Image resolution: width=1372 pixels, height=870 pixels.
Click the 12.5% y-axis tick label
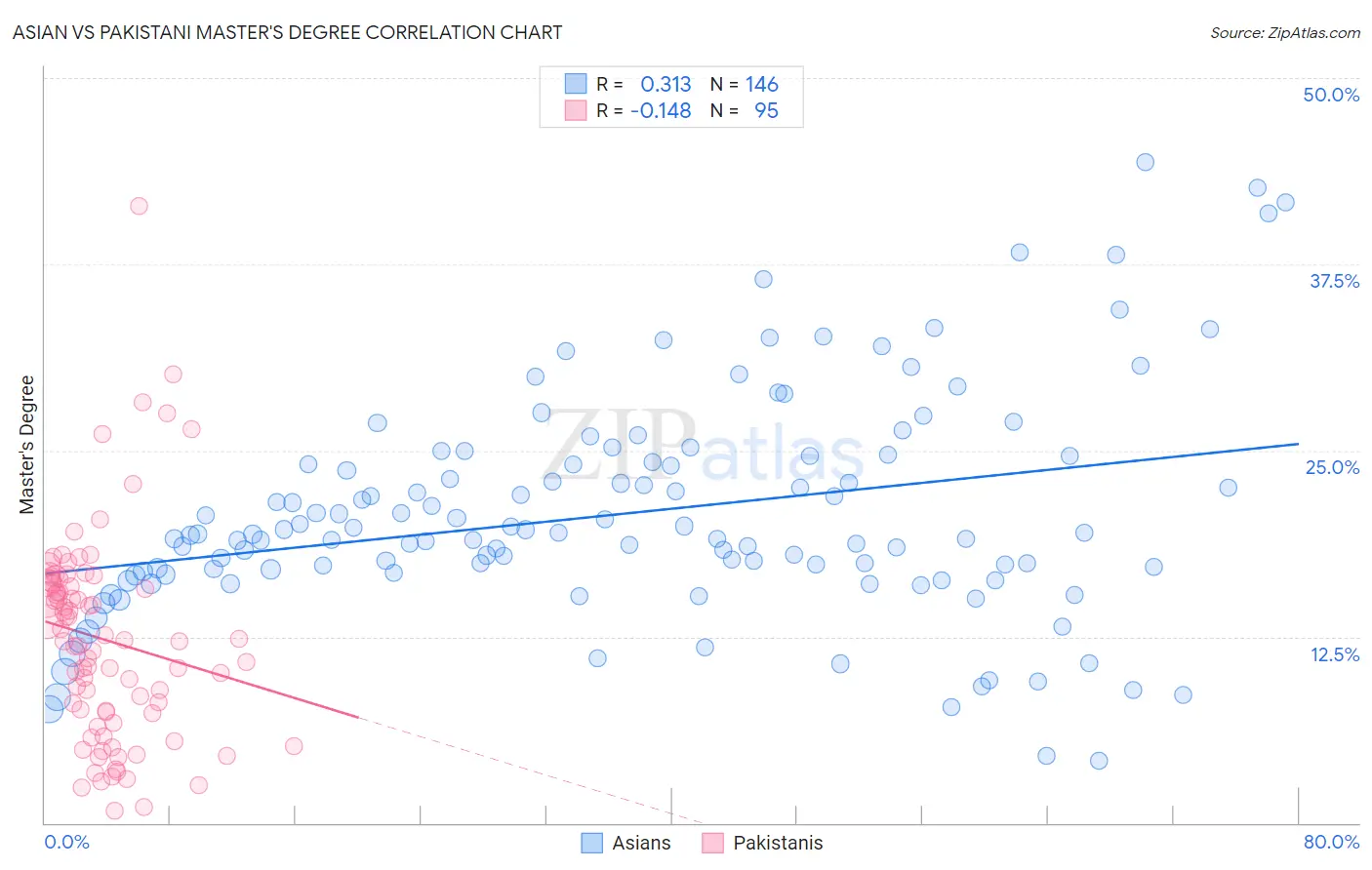tap(1334, 654)
